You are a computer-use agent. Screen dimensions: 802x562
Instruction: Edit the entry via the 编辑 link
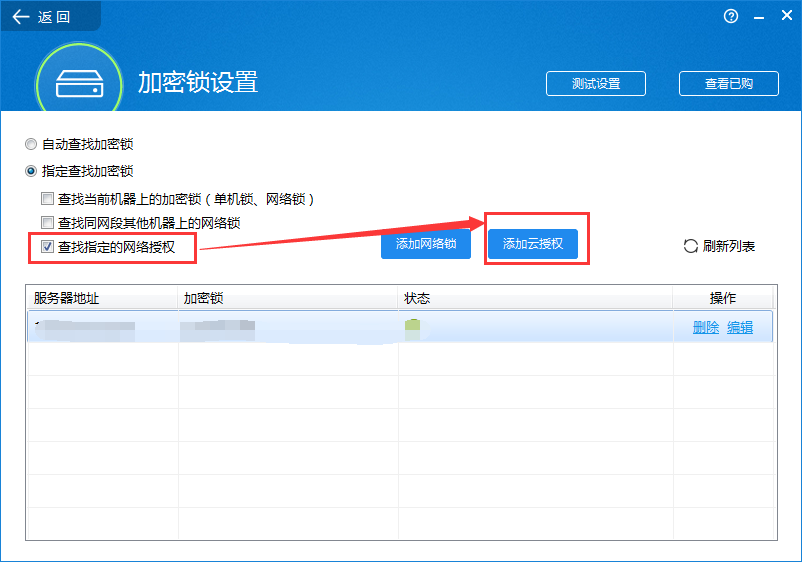click(740, 327)
